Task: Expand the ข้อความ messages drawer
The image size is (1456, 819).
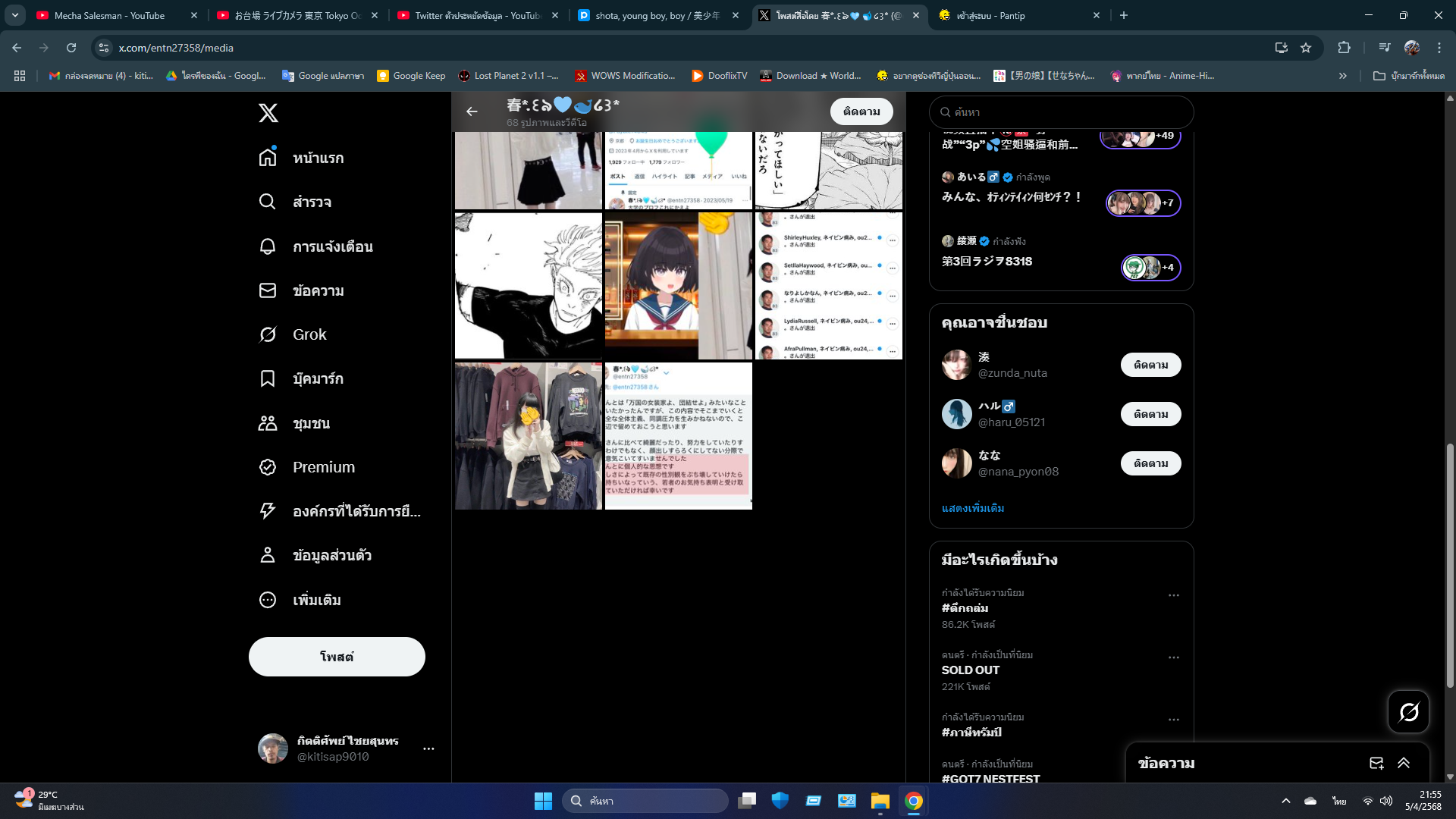Action: 1404,763
